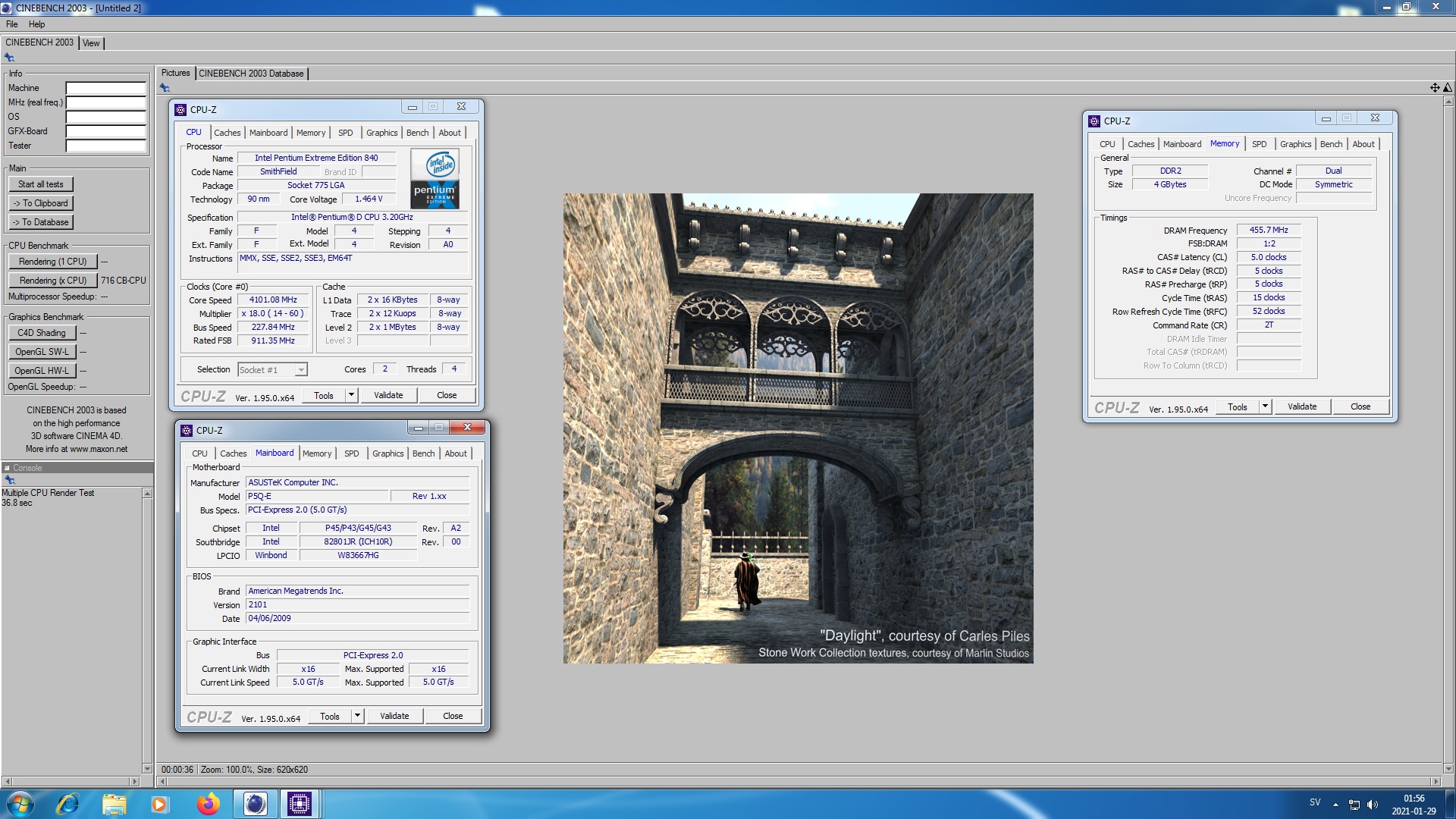Click the Intel Pentium logo in CPU-Z
Viewport: 1456px width, 819px height.
[x=435, y=179]
